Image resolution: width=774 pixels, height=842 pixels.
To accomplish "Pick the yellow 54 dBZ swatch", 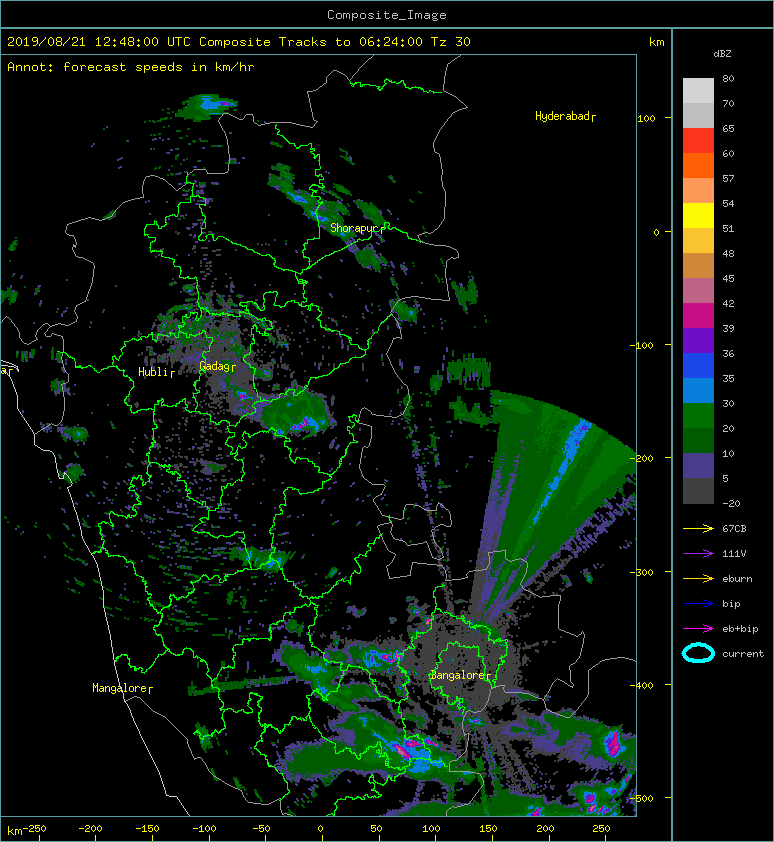I will point(698,215).
